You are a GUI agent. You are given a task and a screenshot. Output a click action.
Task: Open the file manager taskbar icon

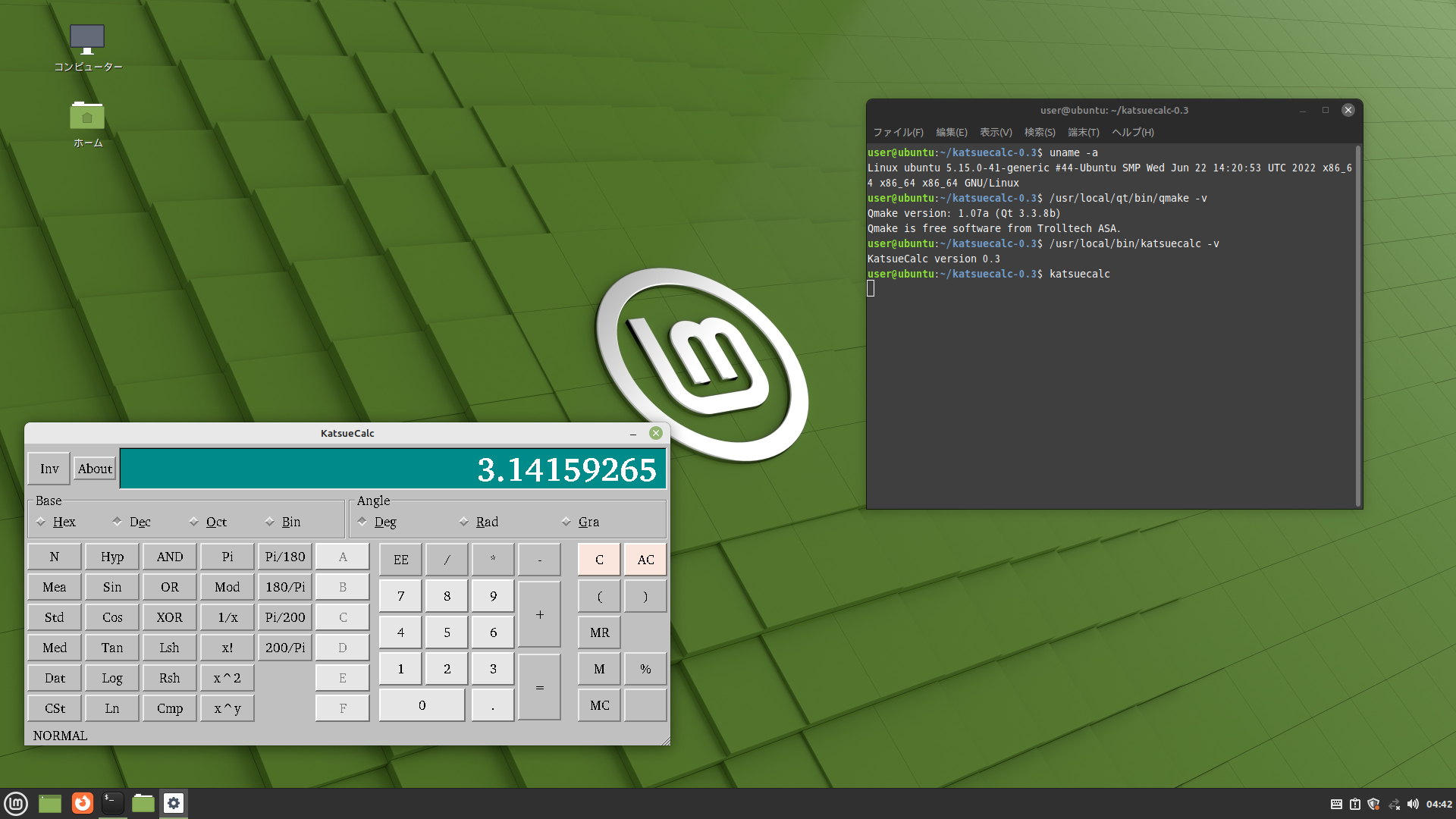coord(143,803)
